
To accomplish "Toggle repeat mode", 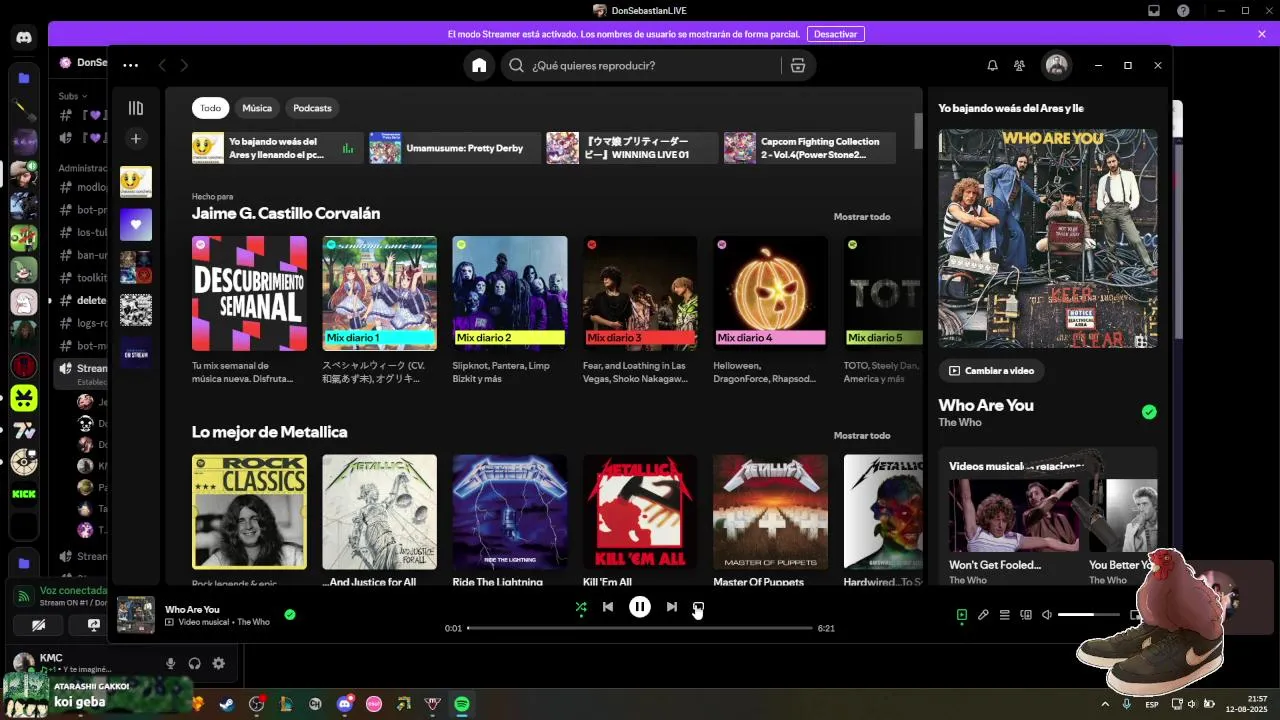I will pyautogui.click(x=698, y=607).
